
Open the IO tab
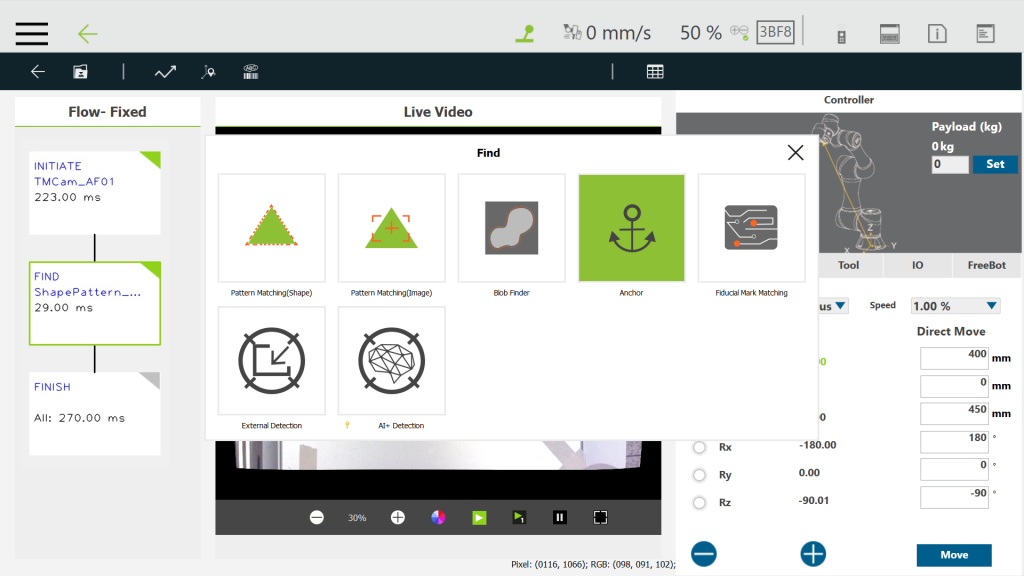pyautogui.click(x=917, y=266)
